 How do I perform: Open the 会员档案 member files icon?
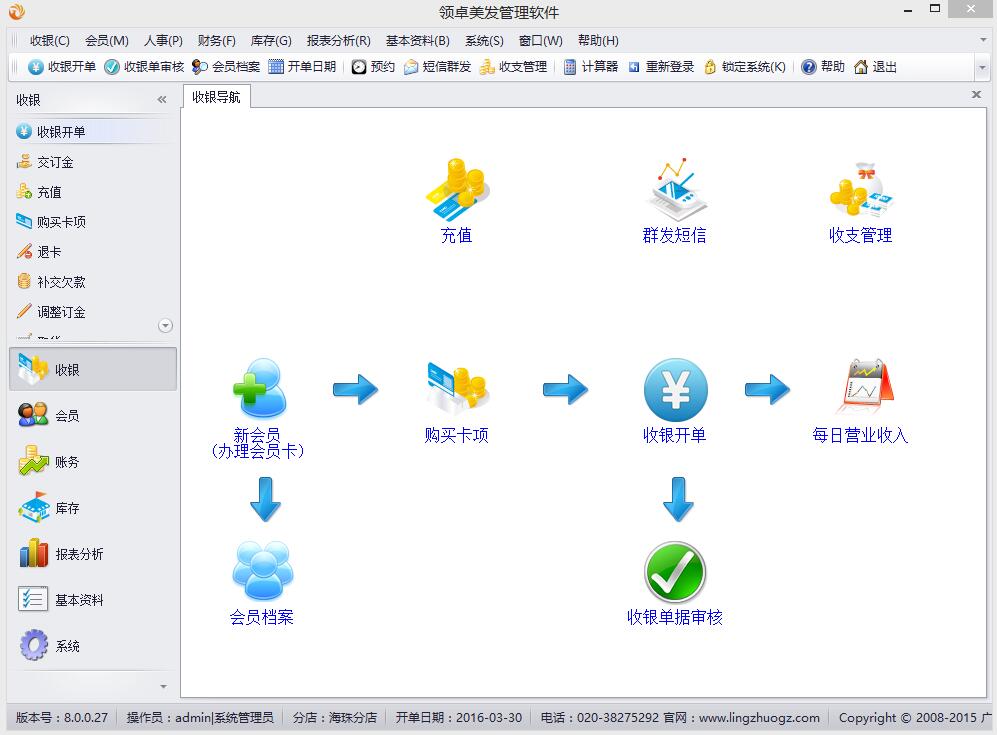[x=262, y=573]
